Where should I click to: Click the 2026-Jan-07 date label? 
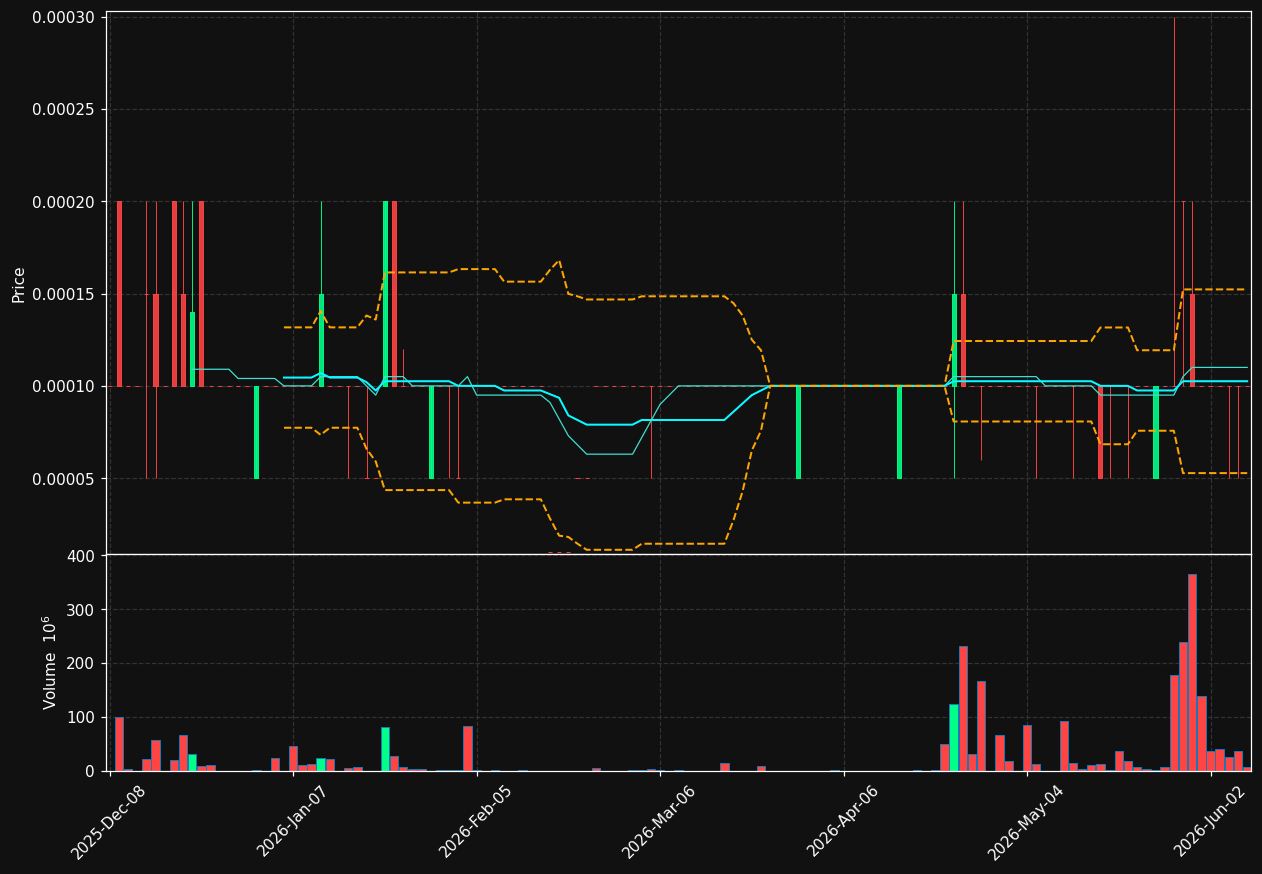click(x=294, y=822)
